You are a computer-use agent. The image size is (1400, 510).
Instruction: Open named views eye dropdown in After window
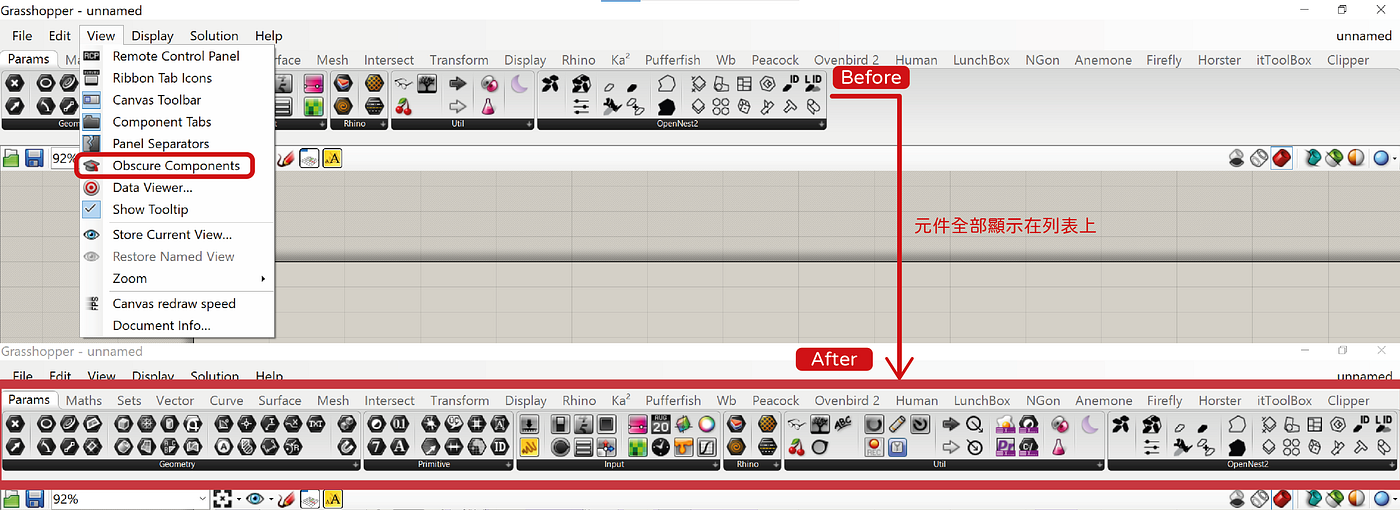coord(271,499)
